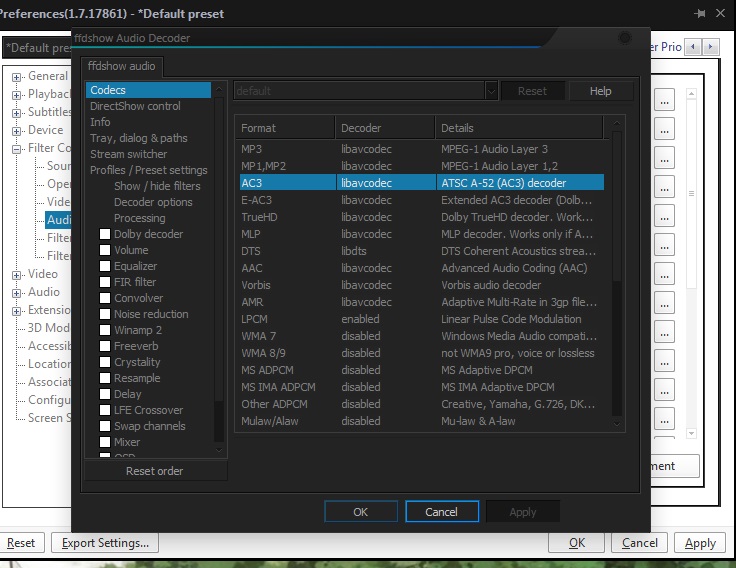
Task: Open the DirectShow control page
Action: 135,106
